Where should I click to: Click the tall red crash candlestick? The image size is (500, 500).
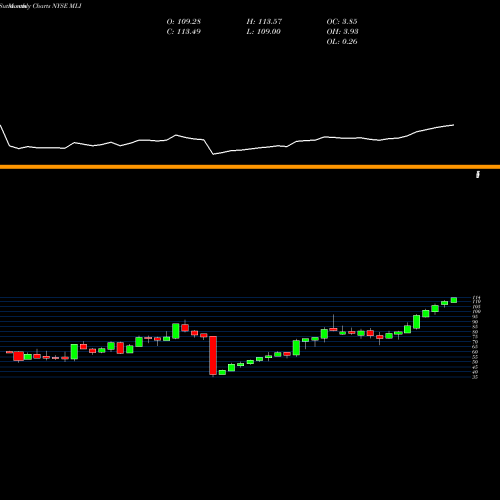213,355
